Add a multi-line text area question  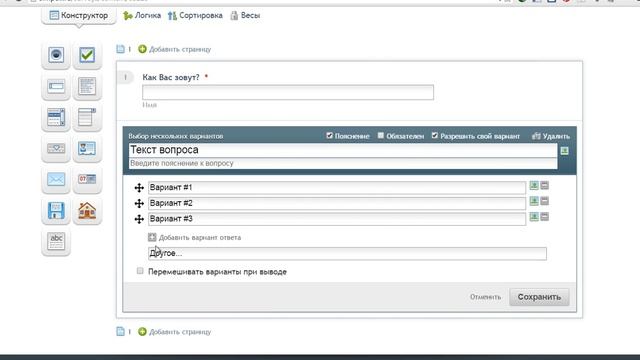click(x=87, y=87)
